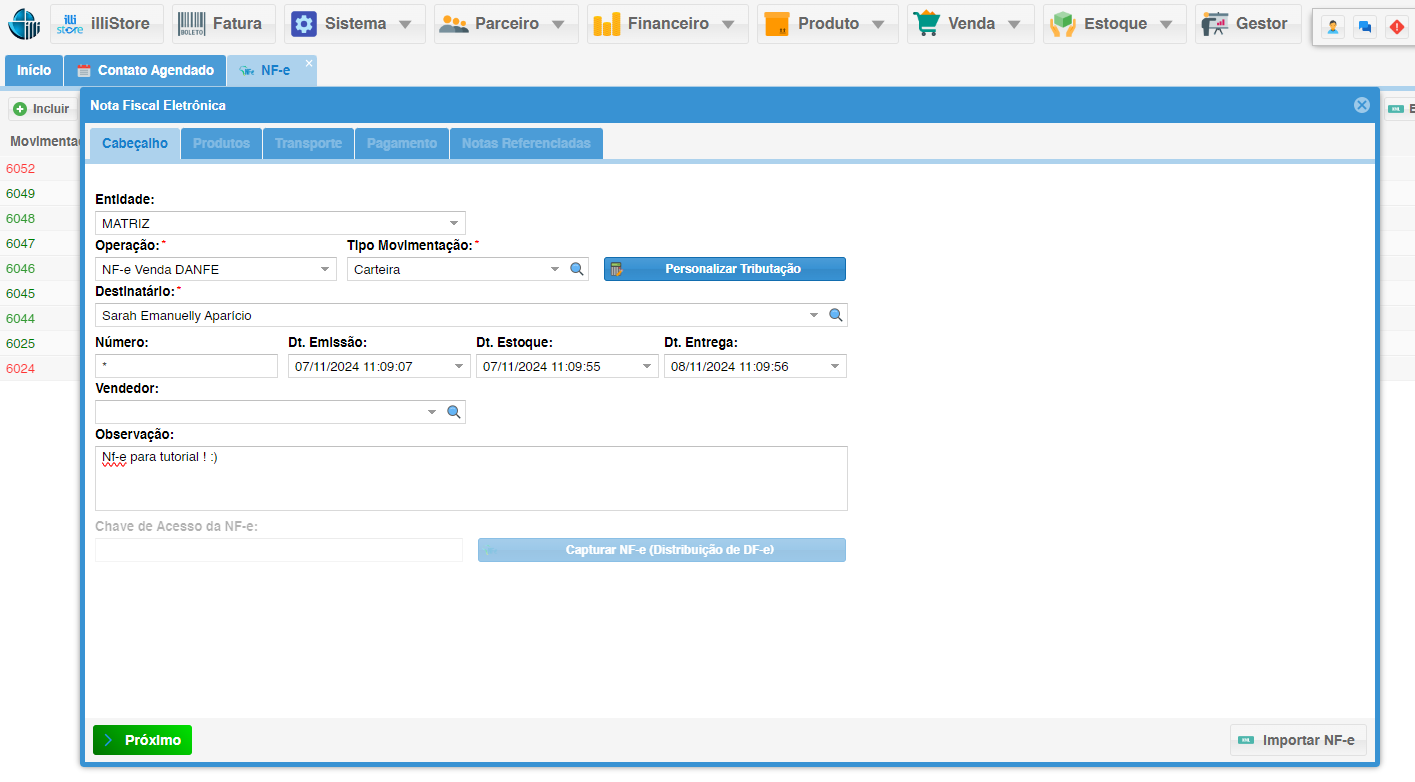
Task: Click the Personalizar Tributação button
Action: 724,269
